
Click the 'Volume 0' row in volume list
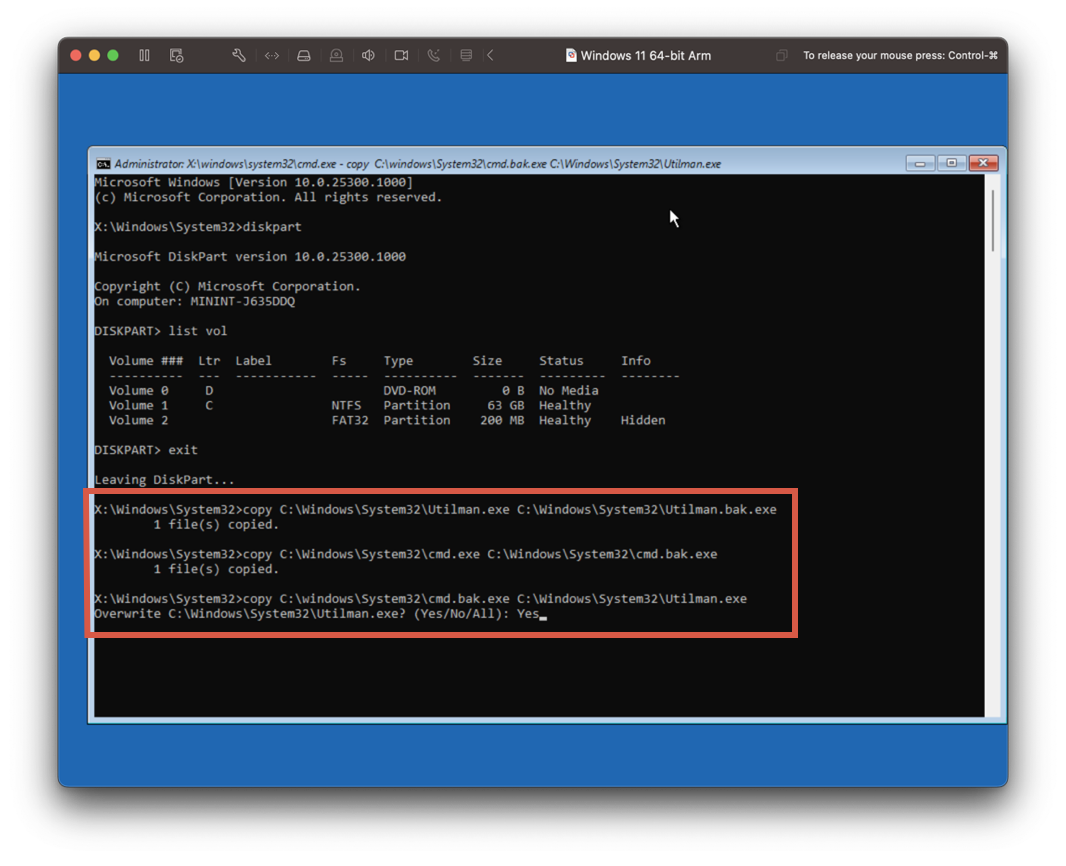pos(354,391)
